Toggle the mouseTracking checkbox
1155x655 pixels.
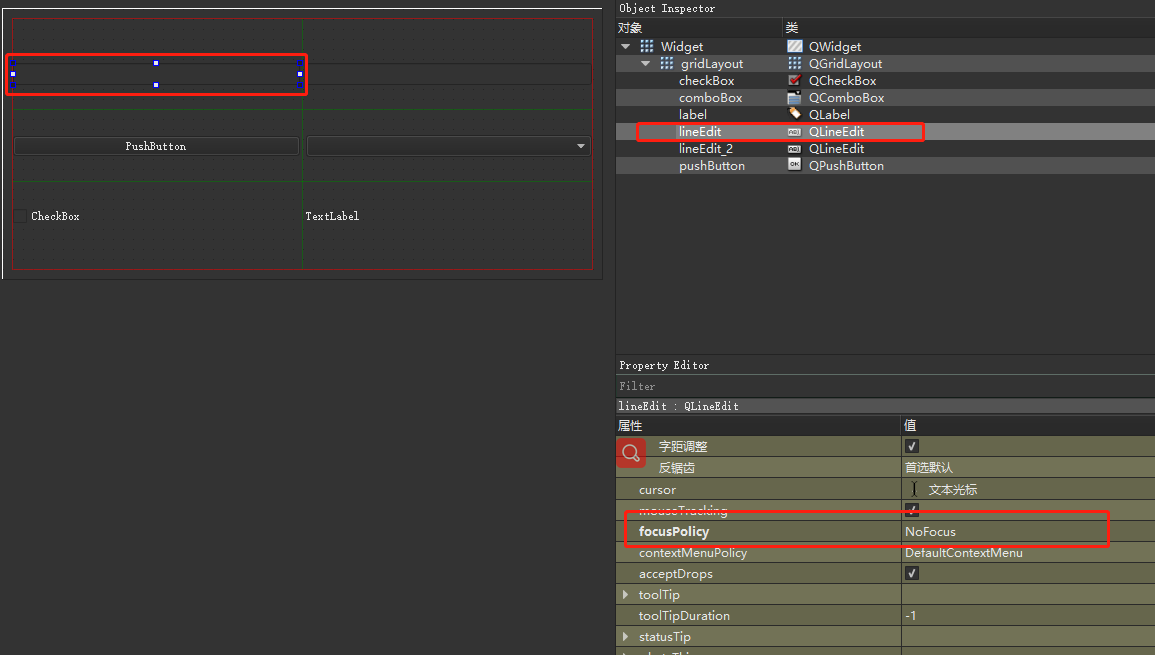[x=911, y=510]
